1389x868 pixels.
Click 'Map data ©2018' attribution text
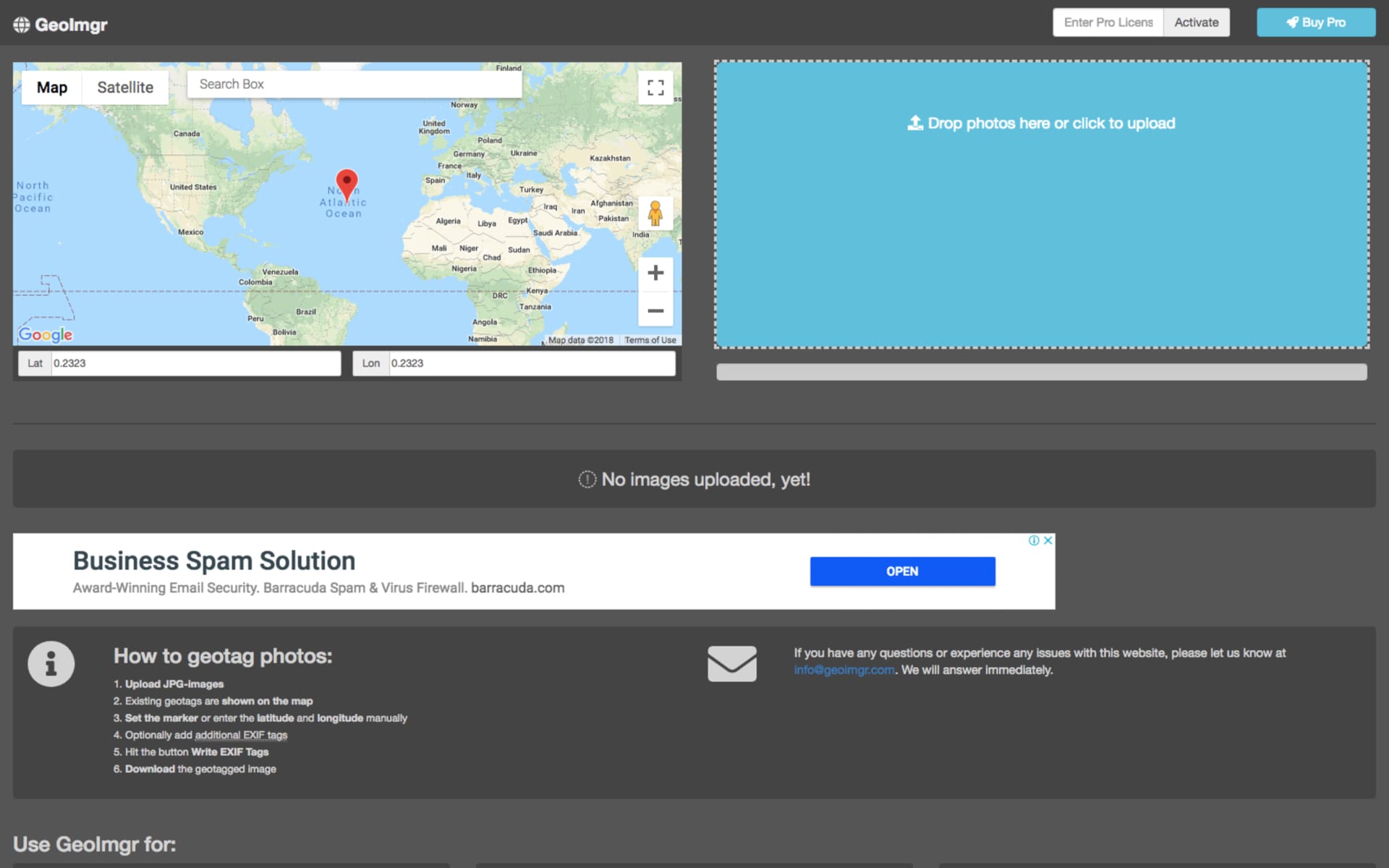580,340
